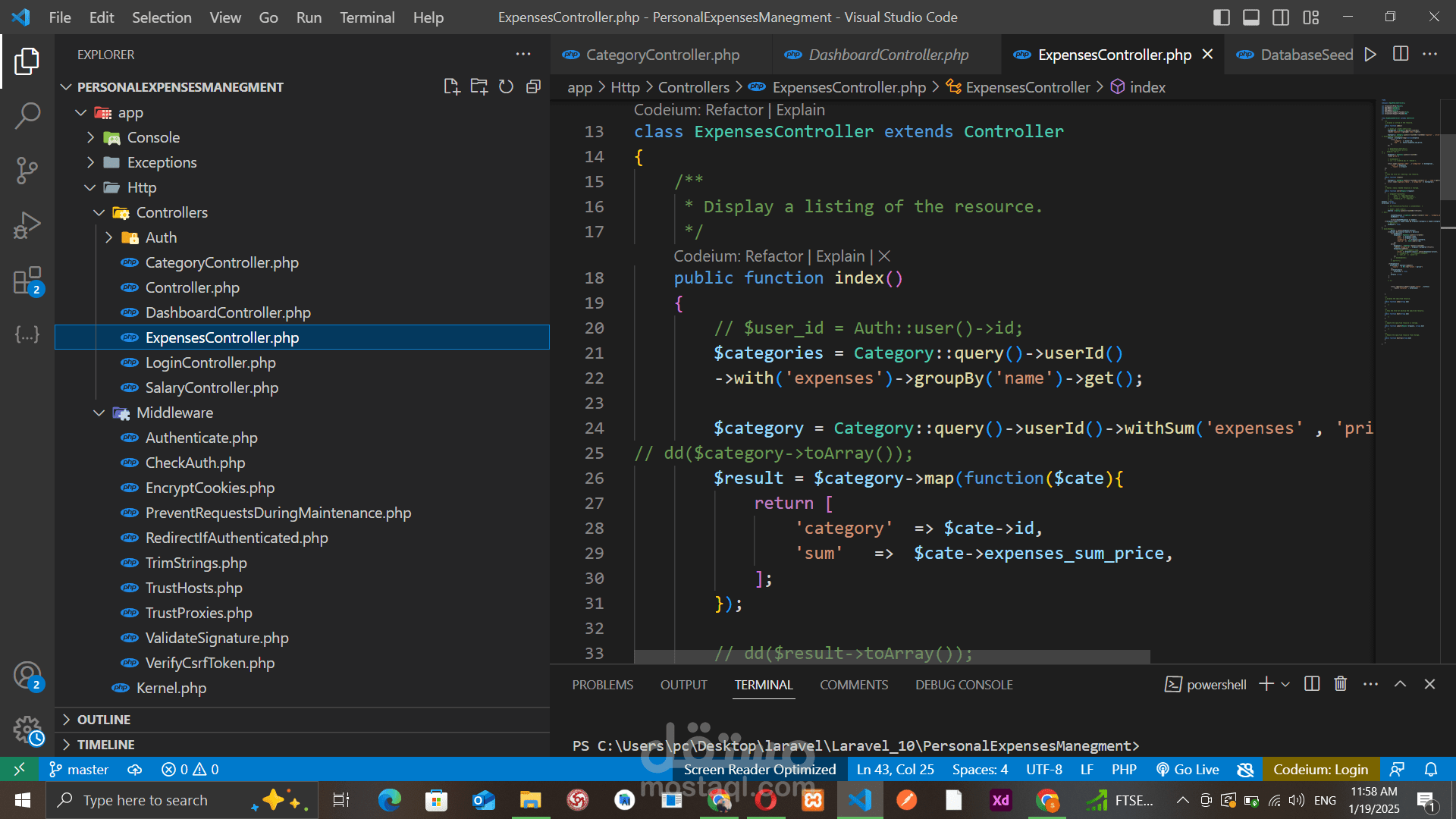Screen dimensions: 1456x819
Task: Expand the Auth folder
Action: click(161, 237)
